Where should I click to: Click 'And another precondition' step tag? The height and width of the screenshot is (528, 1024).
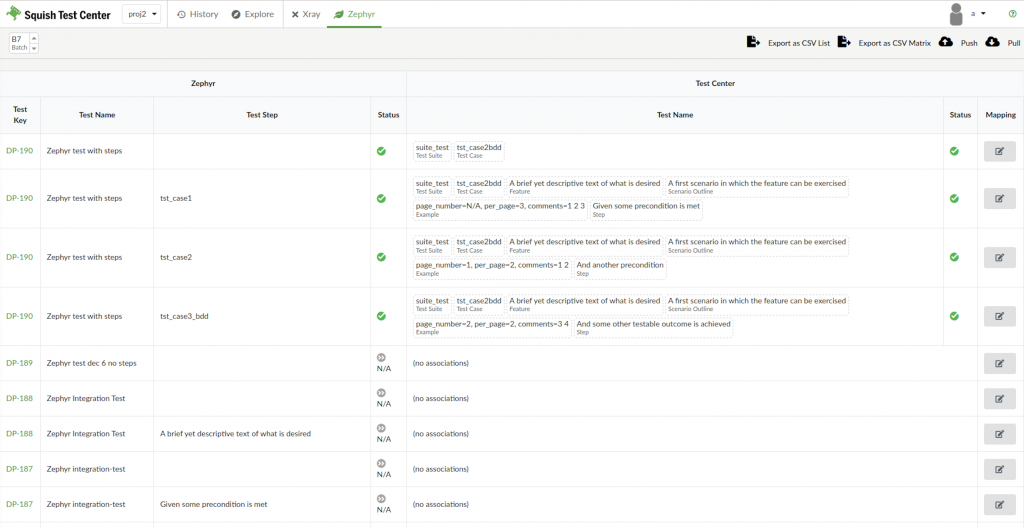pyautogui.click(x=620, y=269)
